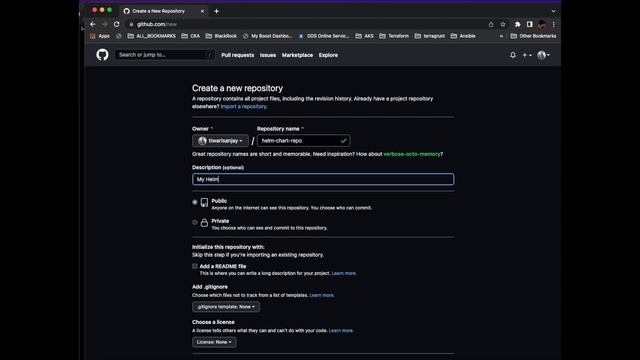Open the Other Bookmarks folder
Image resolution: width=640 pixels, height=360 pixels.
pos(533,36)
